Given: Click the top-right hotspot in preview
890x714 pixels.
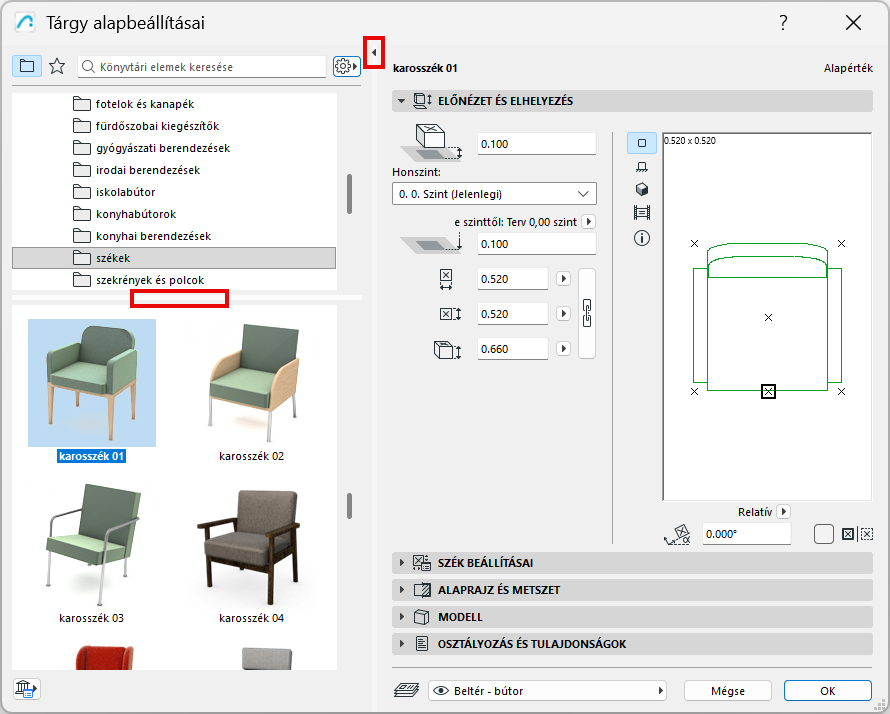Looking at the screenshot, I should [841, 243].
